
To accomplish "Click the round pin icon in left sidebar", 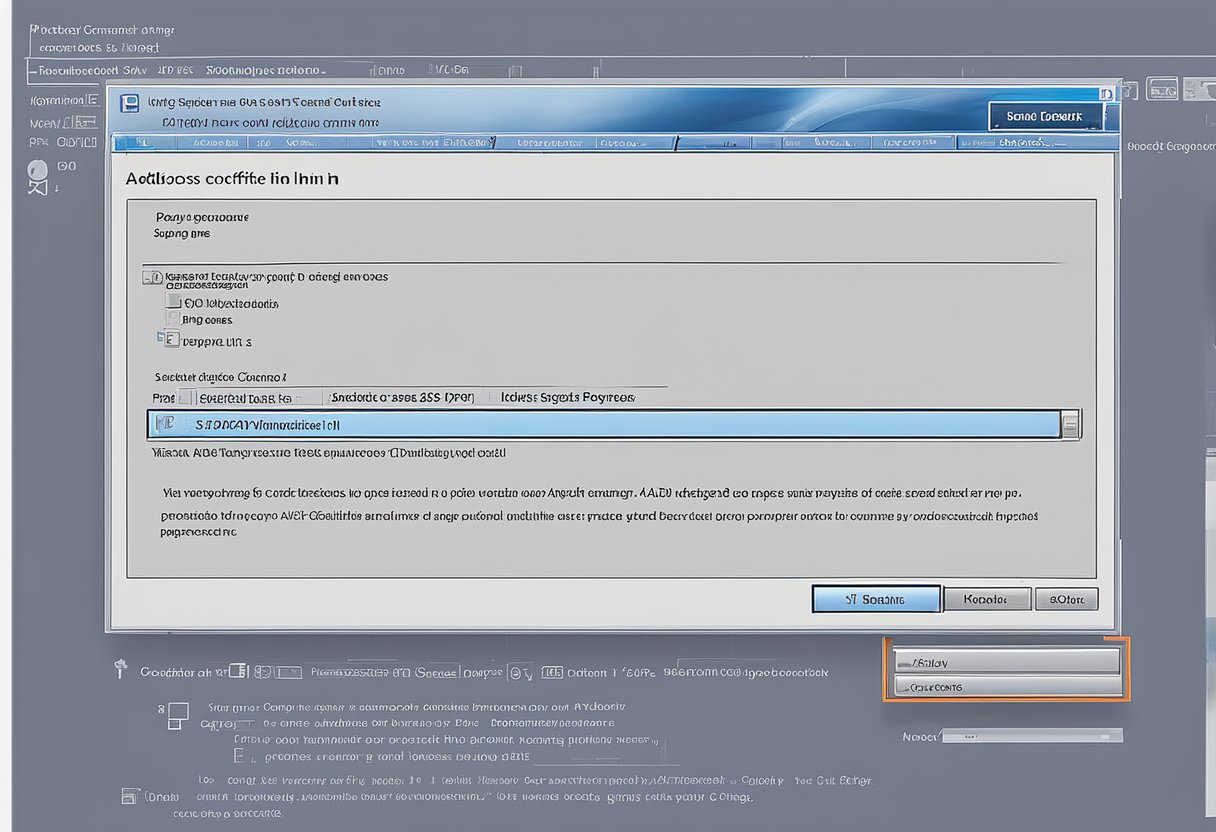I will click(38, 171).
